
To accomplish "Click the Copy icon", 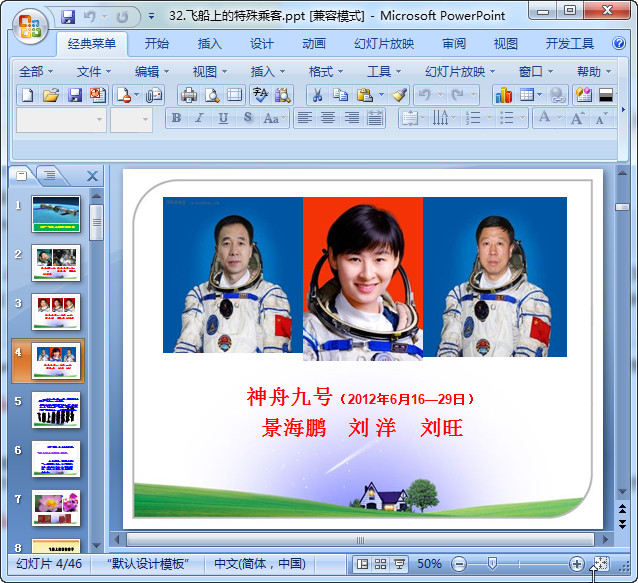I will click(x=340, y=95).
